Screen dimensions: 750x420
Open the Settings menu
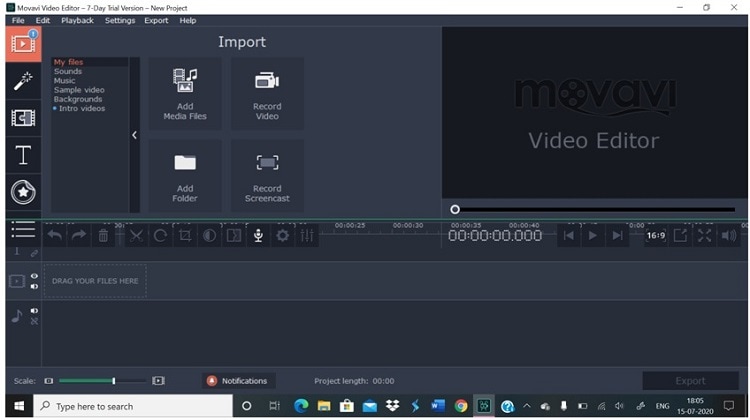click(x=120, y=21)
